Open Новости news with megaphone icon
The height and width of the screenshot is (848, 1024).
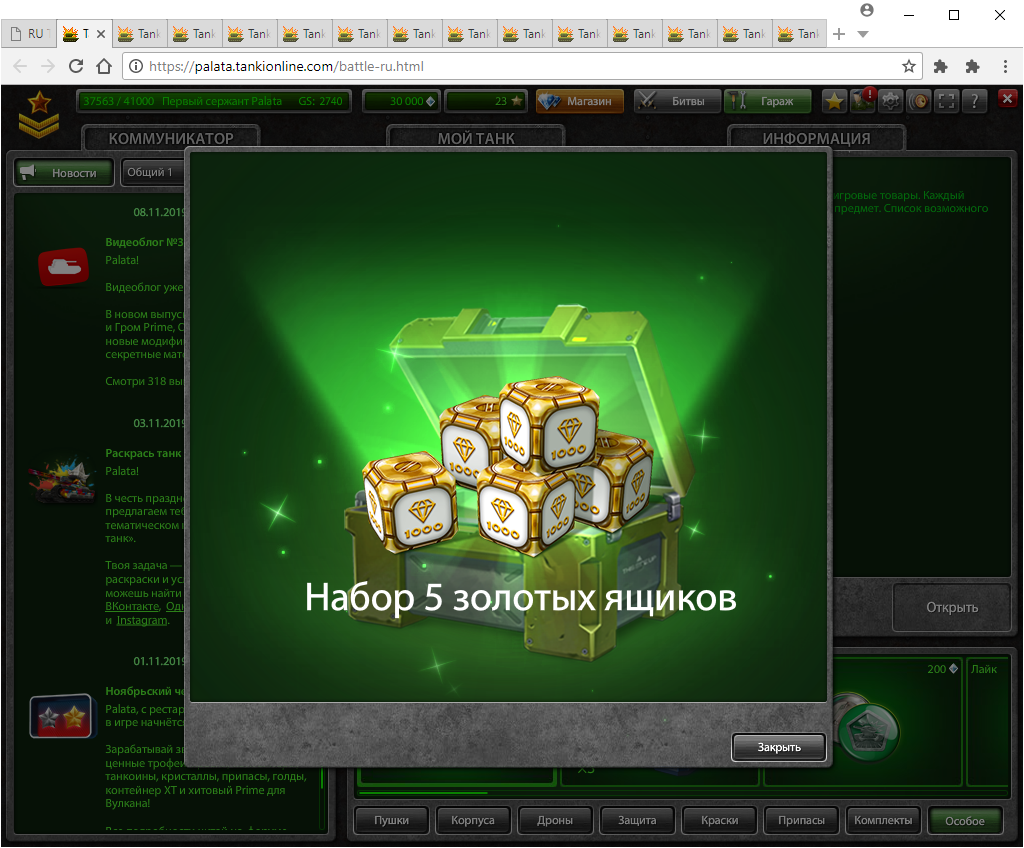pyautogui.click(x=64, y=172)
